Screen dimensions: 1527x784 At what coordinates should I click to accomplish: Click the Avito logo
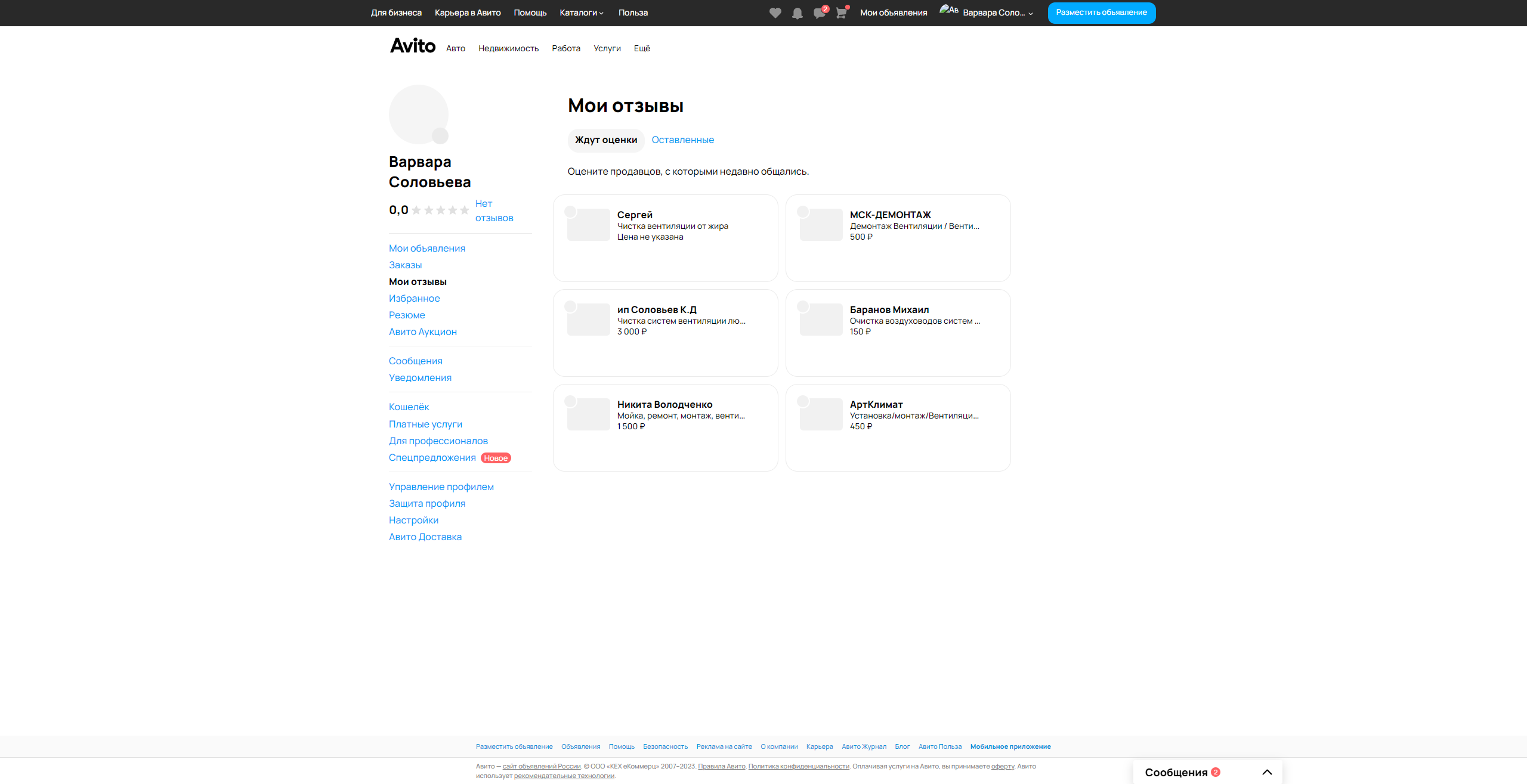[x=413, y=46]
